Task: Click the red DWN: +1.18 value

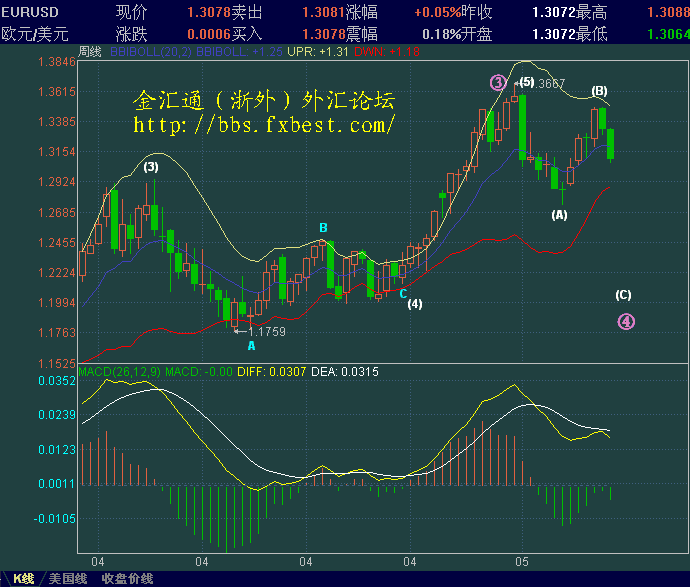Action: pos(387,52)
